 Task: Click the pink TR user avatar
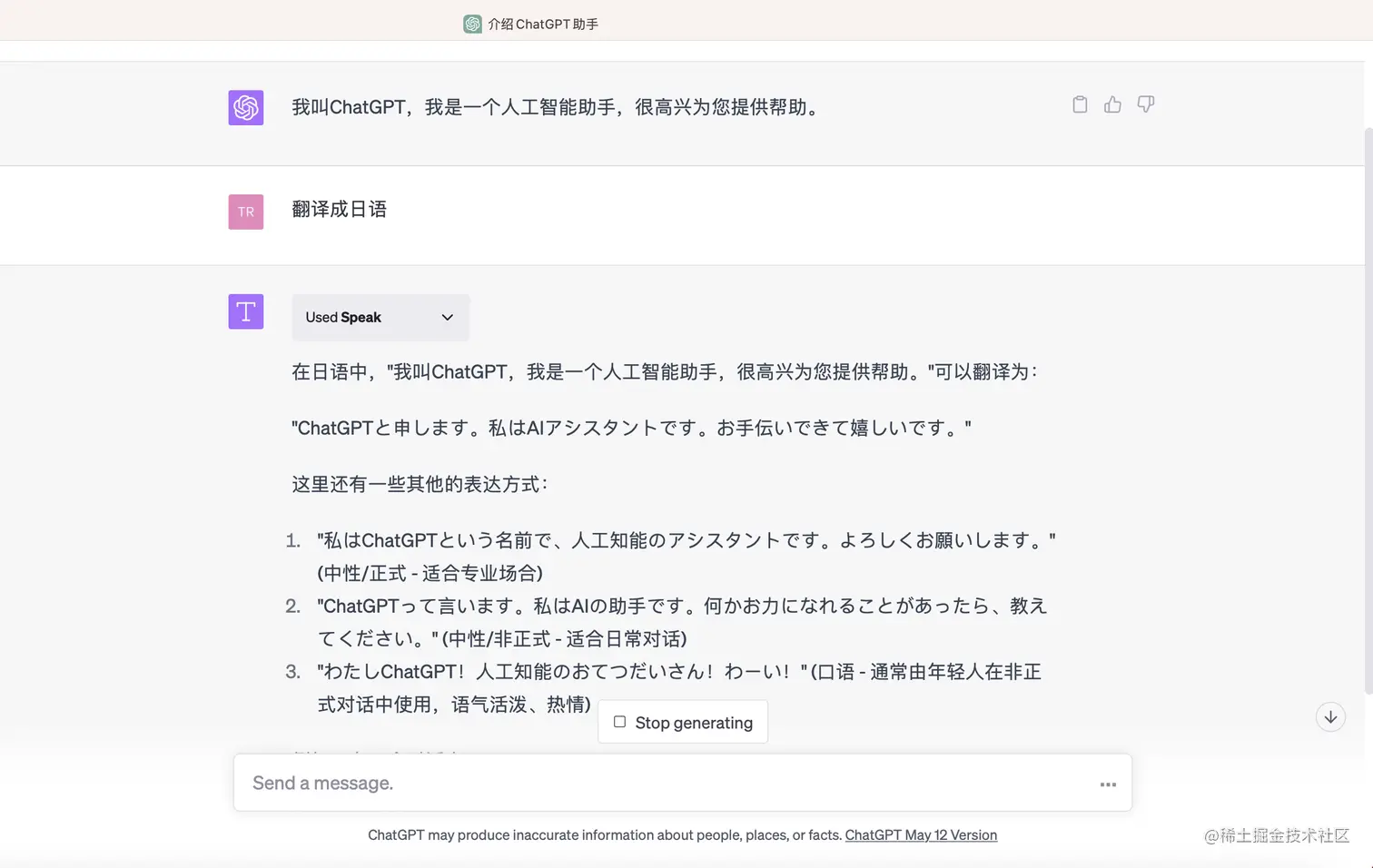pyautogui.click(x=246, y=212)
